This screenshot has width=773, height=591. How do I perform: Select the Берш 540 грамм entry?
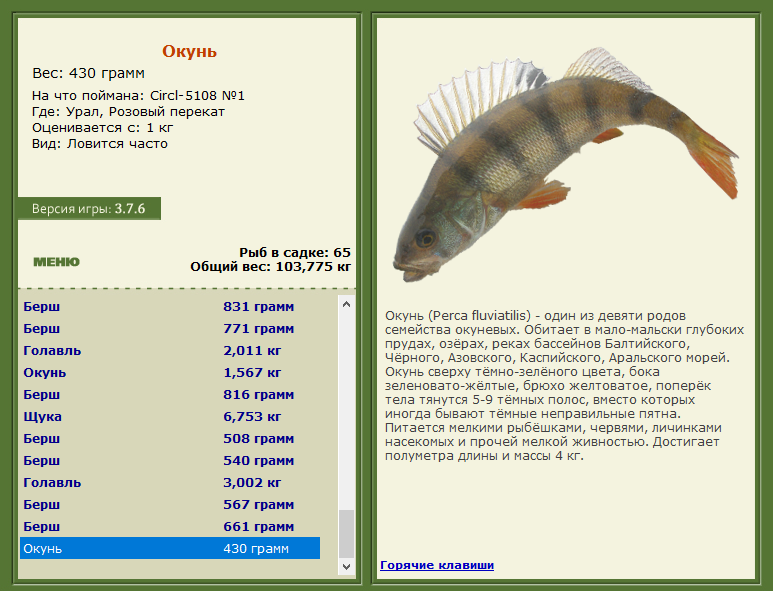coord(169,461)
